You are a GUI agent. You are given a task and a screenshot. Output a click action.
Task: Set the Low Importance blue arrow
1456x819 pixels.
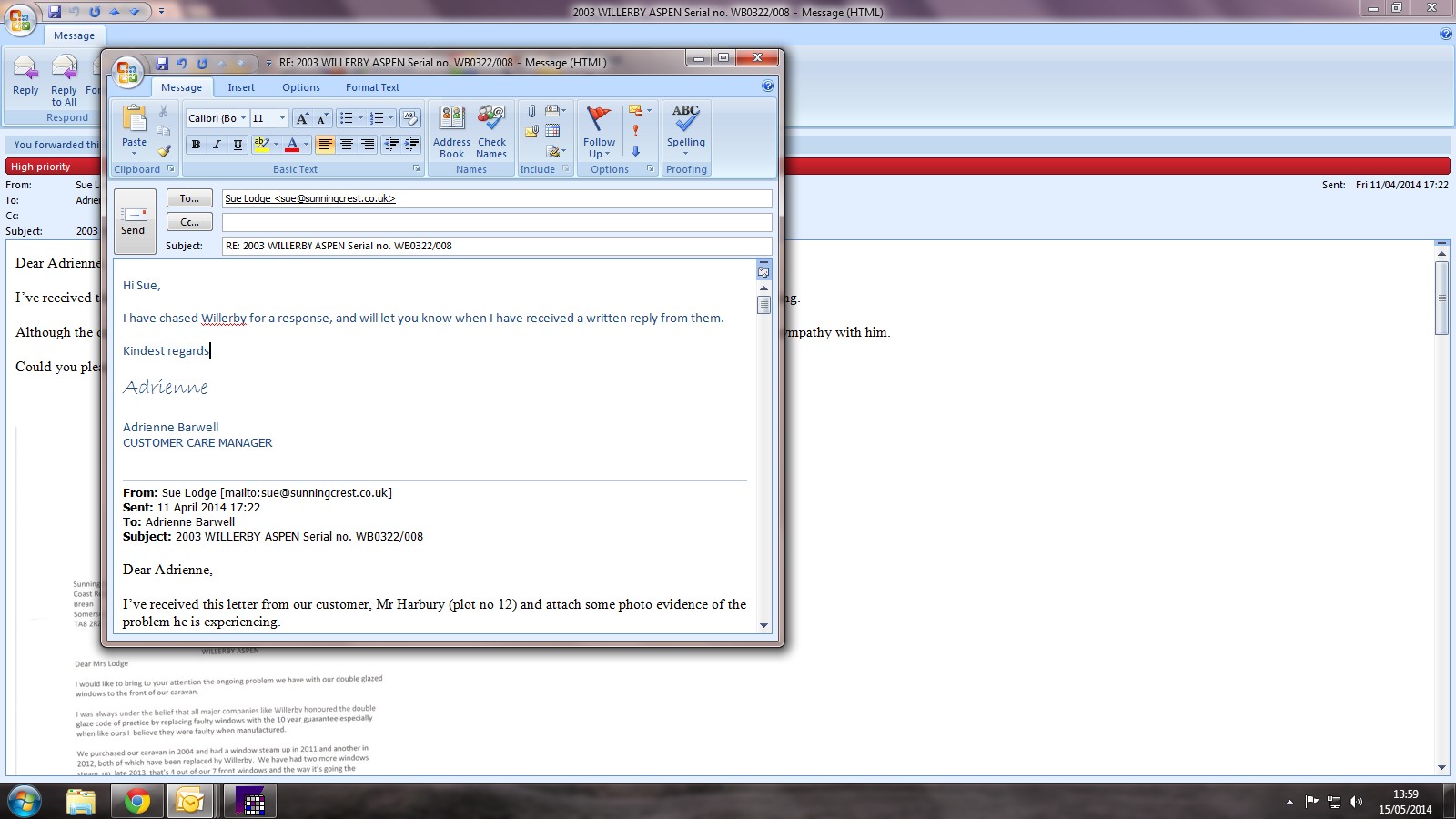point(636,151)
